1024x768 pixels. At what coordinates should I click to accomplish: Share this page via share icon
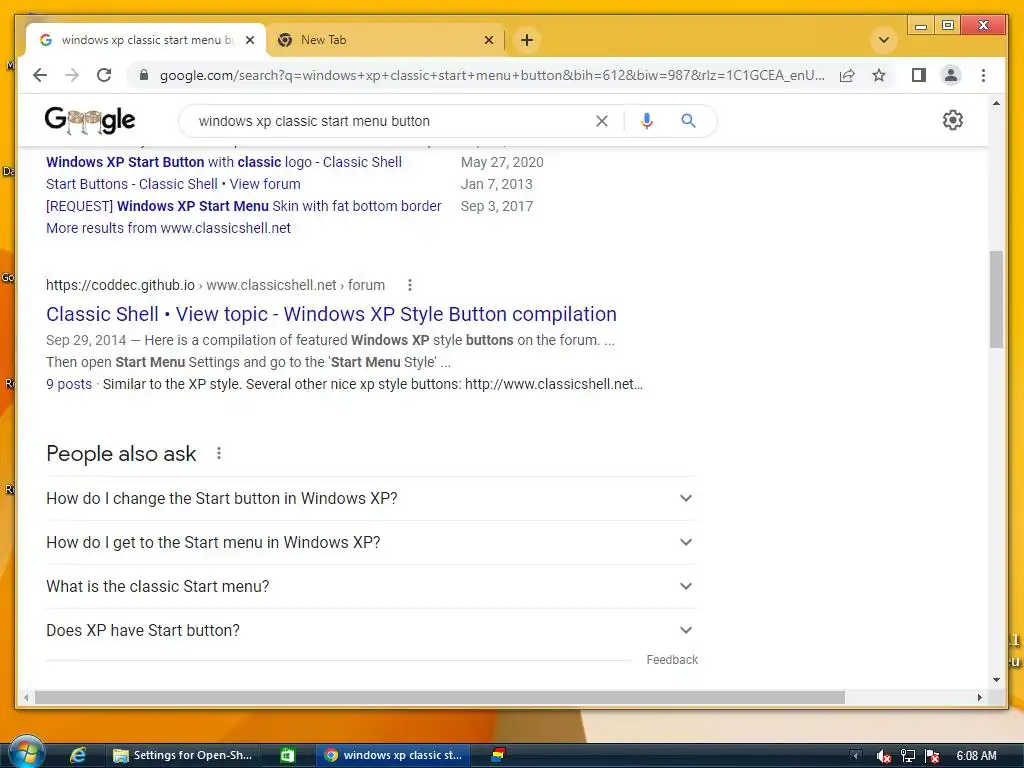point(847,75)
